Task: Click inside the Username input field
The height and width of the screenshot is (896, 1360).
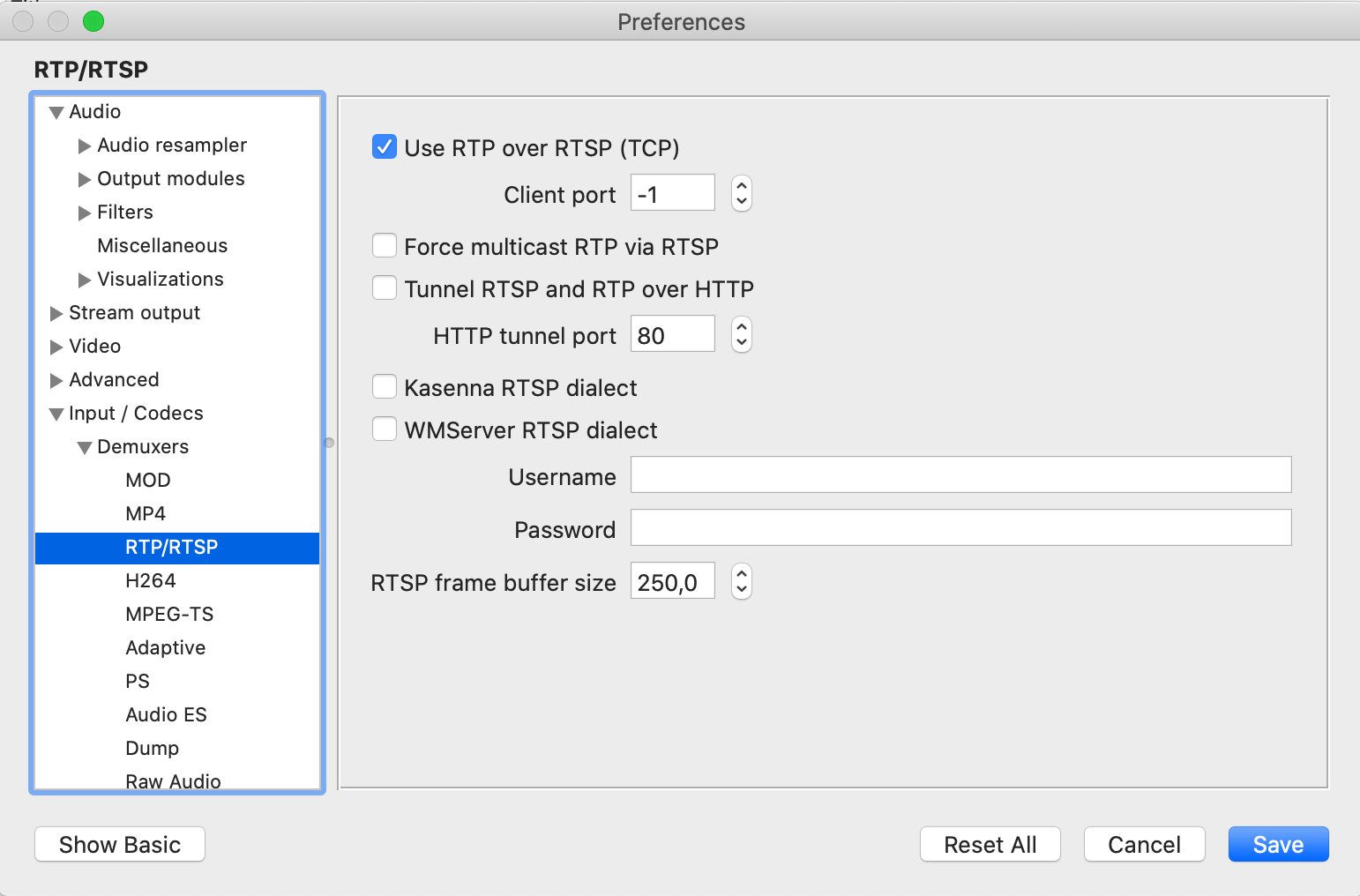Action: [x=960, y=474]
